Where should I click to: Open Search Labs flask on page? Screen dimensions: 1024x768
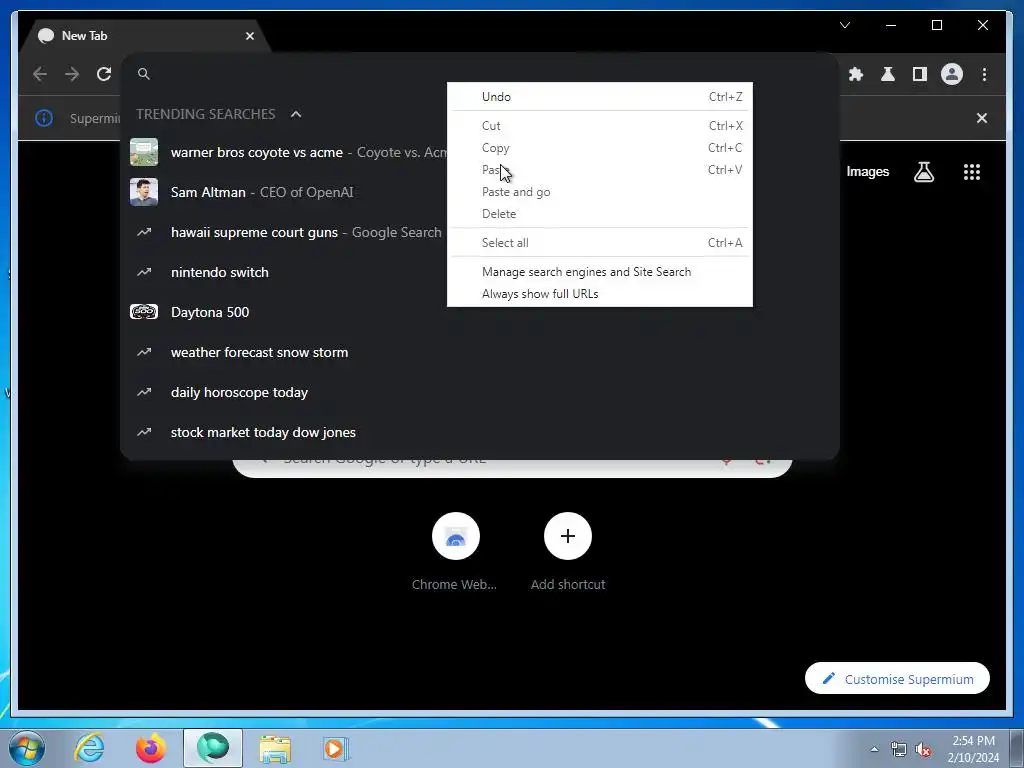[923, 172]
